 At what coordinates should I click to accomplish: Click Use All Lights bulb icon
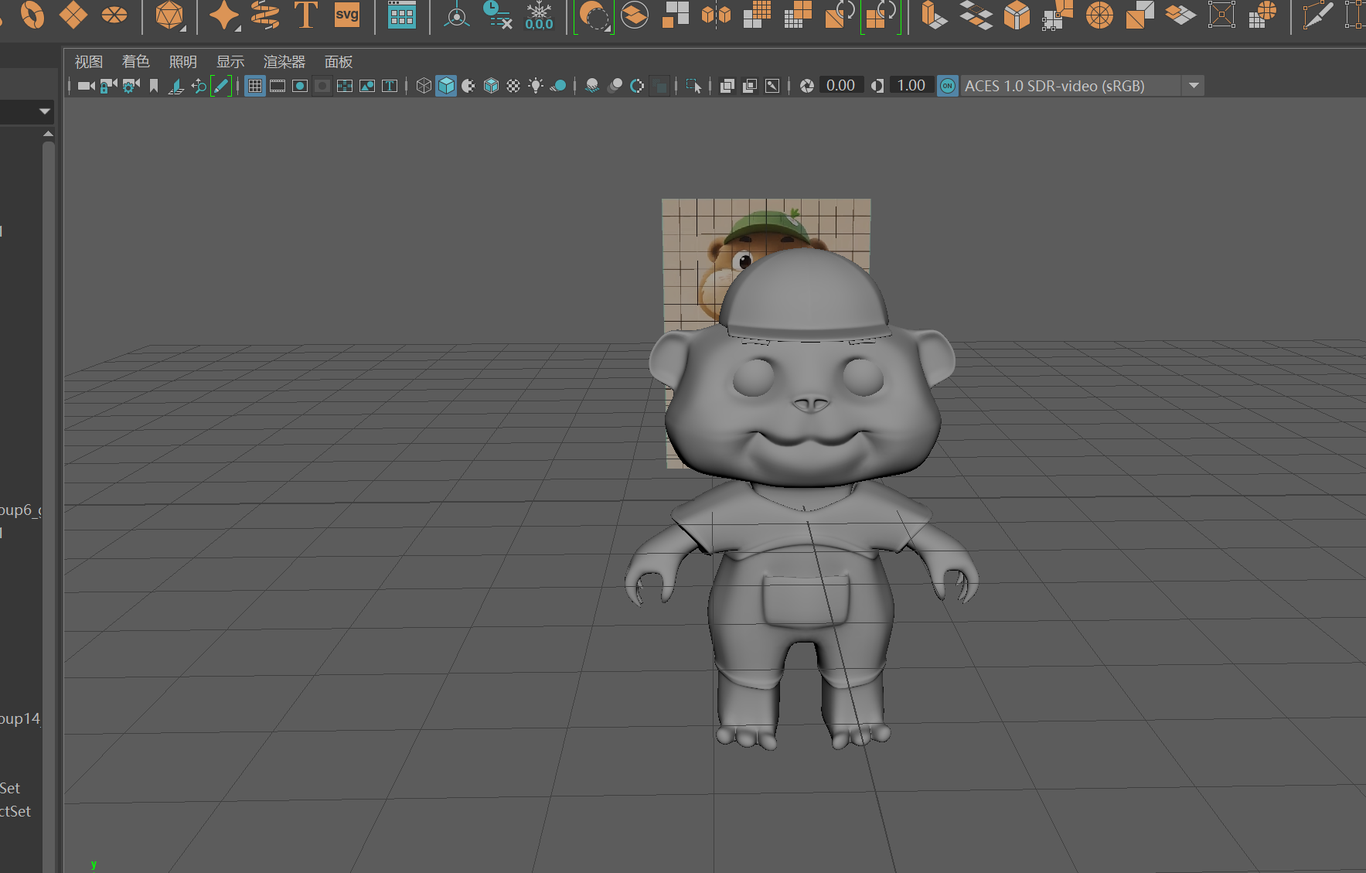coord(536,86)
